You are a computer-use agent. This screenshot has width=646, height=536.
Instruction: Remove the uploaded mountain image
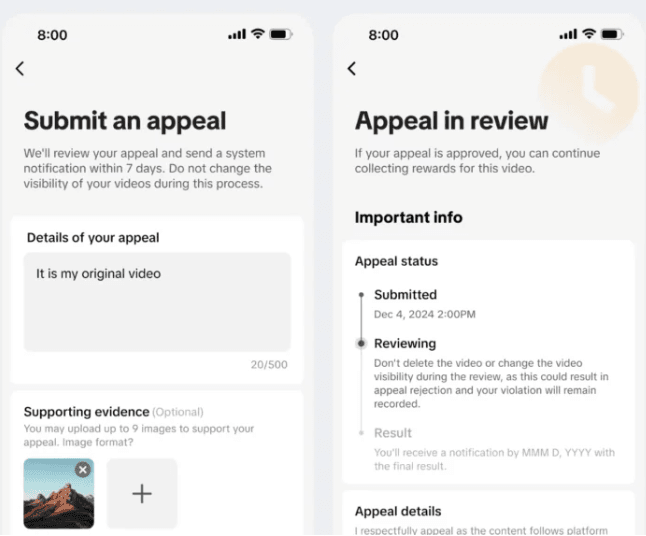(83, 470)
